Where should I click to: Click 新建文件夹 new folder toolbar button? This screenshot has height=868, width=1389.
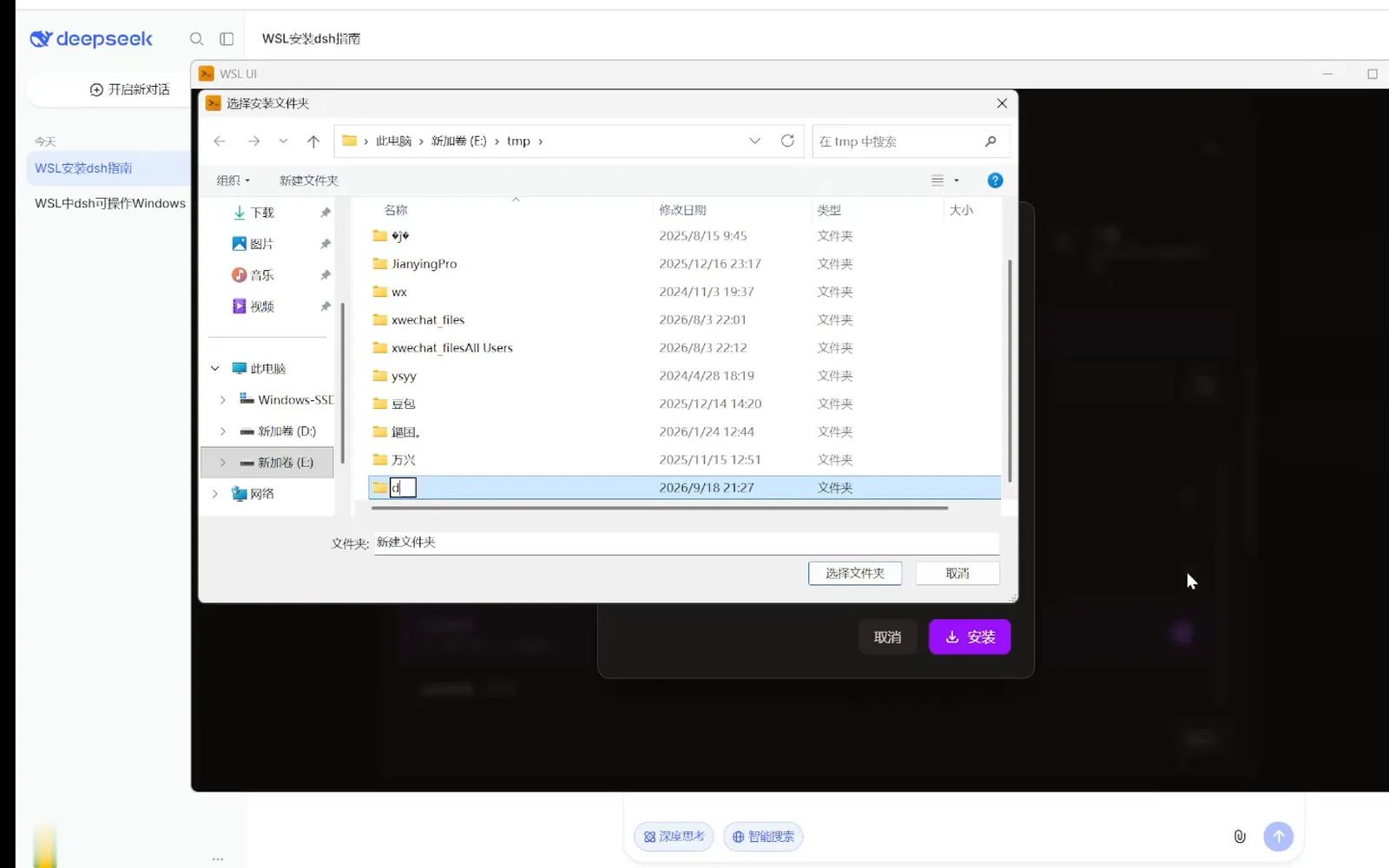[x=309, y=181]
